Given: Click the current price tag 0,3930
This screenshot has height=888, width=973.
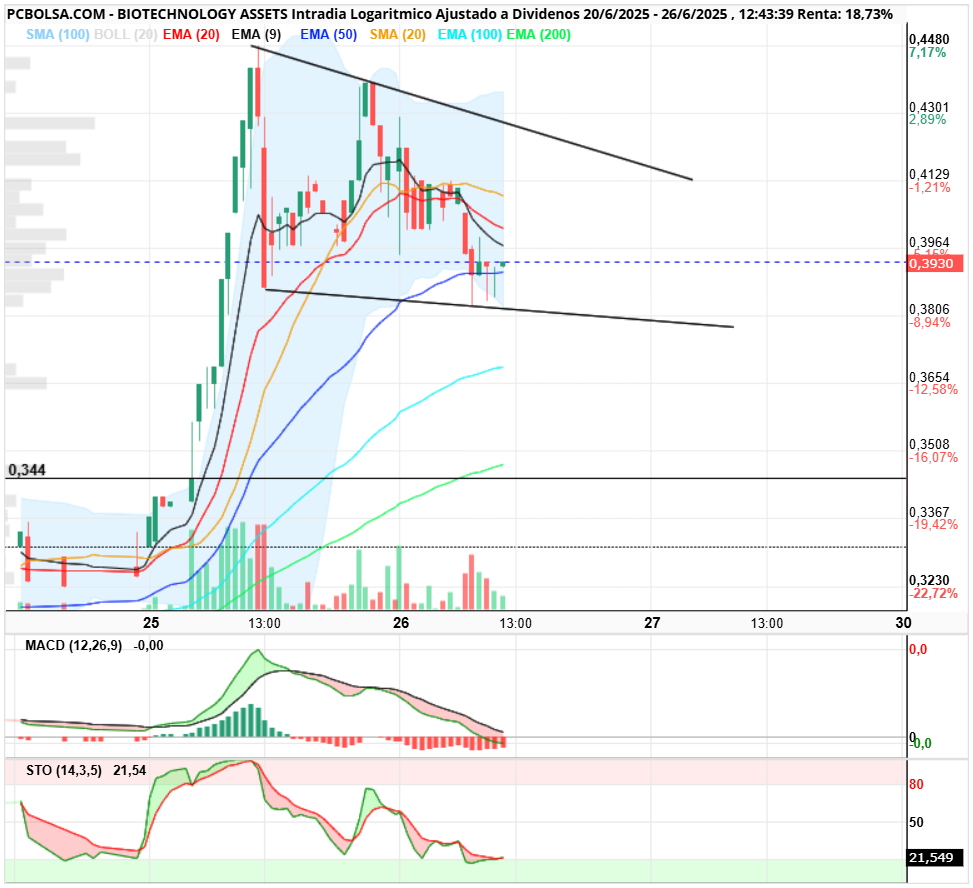Looking at the screenshot, I should click(x=935, y=263).
